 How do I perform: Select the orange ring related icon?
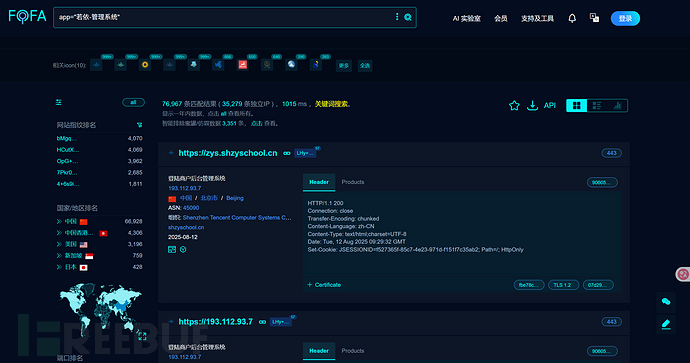coord(145,65)
